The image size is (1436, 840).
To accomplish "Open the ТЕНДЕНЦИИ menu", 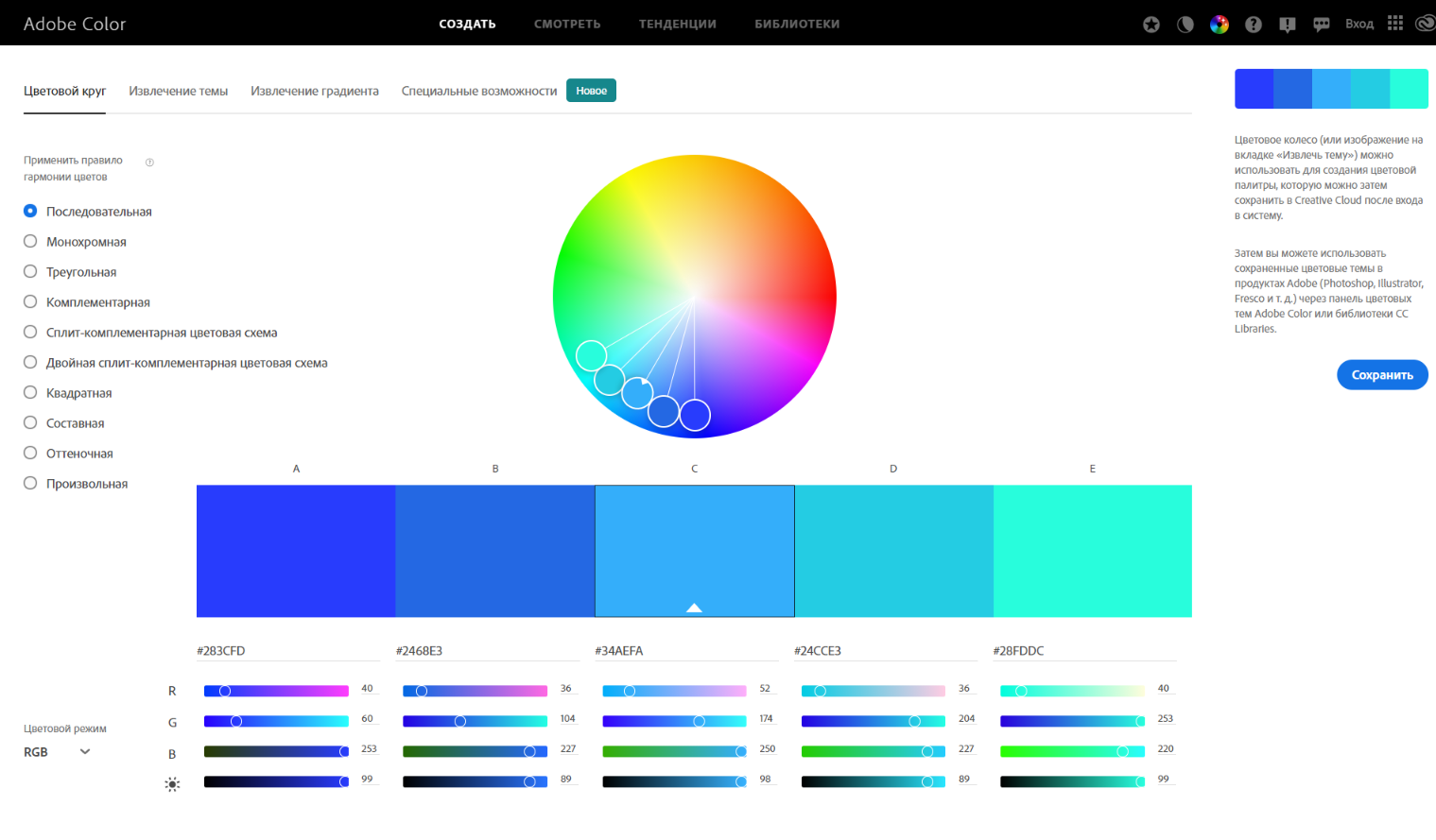I will 678,24.
